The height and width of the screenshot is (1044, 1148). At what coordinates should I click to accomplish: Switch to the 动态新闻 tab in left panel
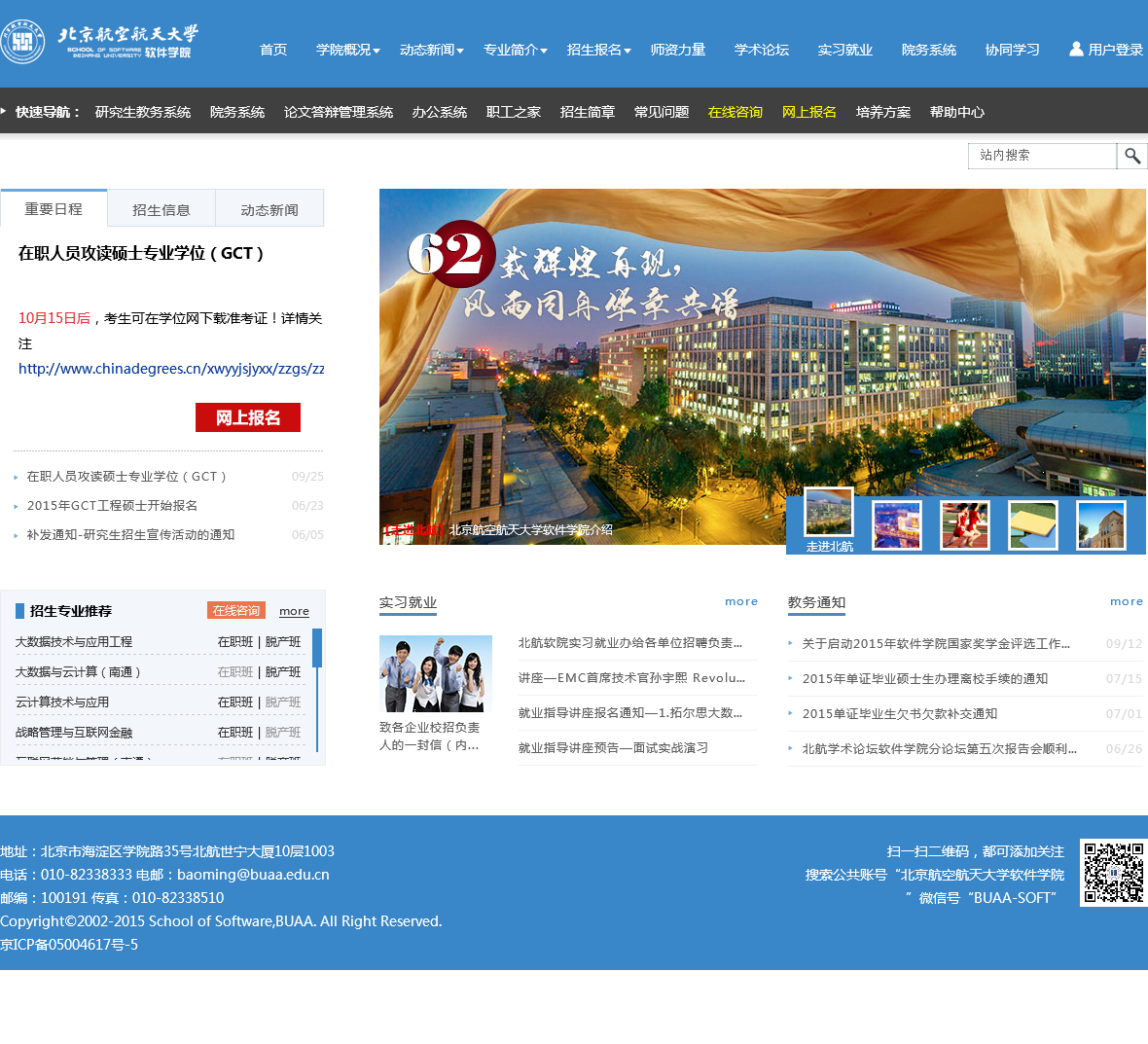click(x=269, y=209)
